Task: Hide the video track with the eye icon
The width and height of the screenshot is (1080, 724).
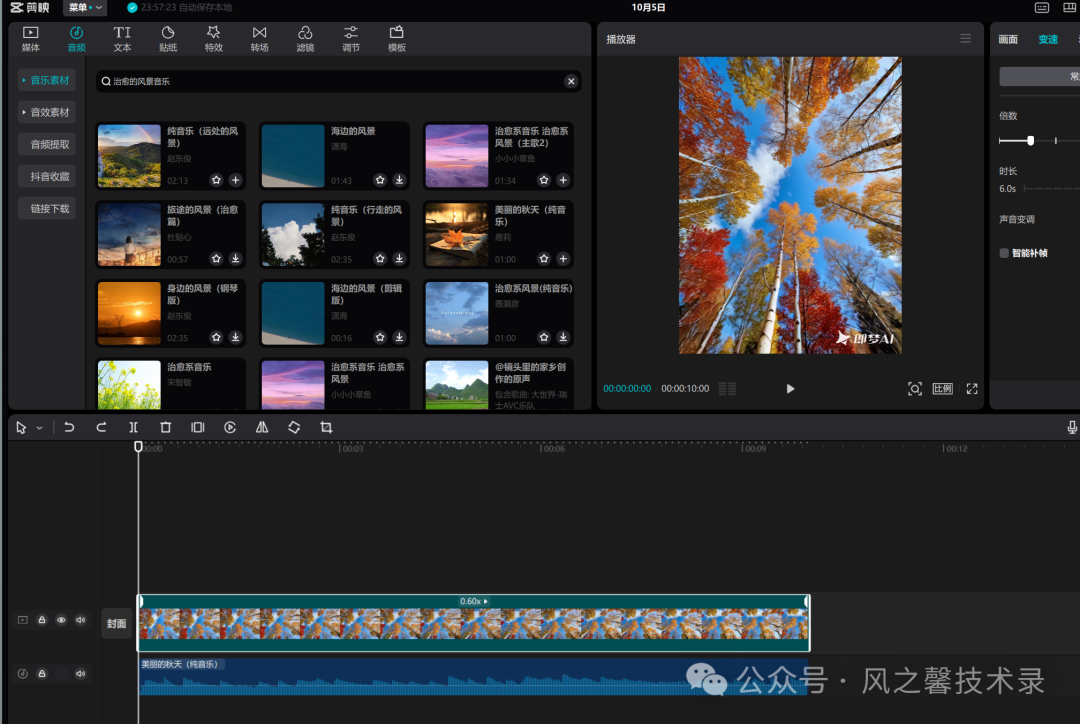Action: tap(61, 620)
